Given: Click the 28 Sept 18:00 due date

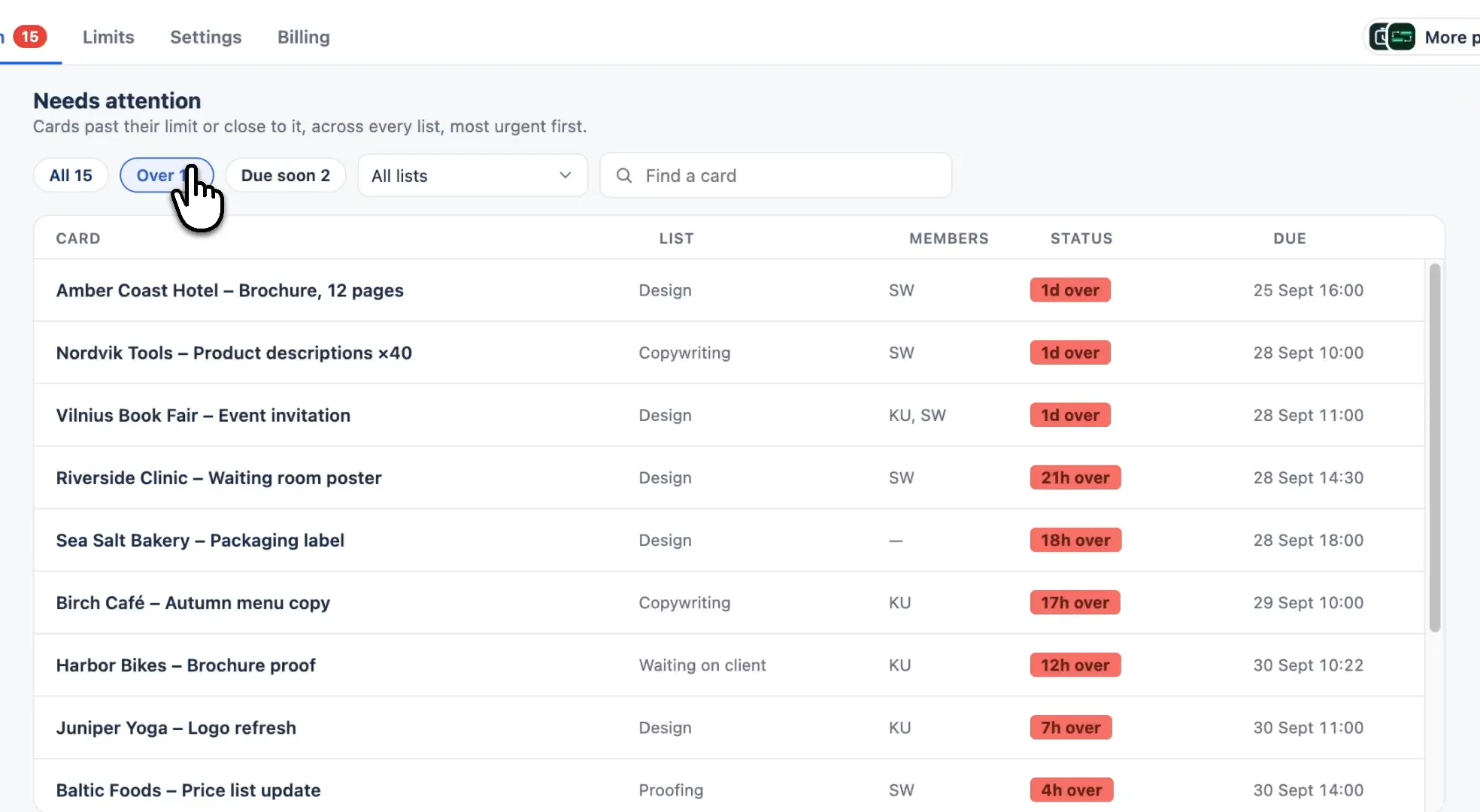Looking at the screenshot, I should coord(1308,540).
